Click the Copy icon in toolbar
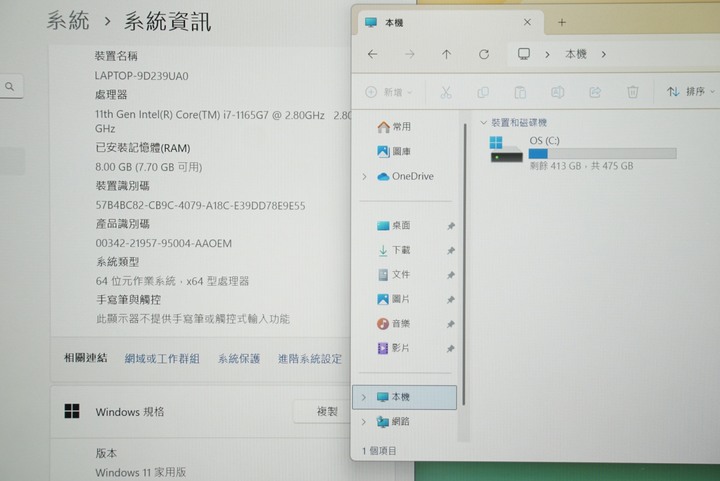720x481 pixels. pos(483,92)
